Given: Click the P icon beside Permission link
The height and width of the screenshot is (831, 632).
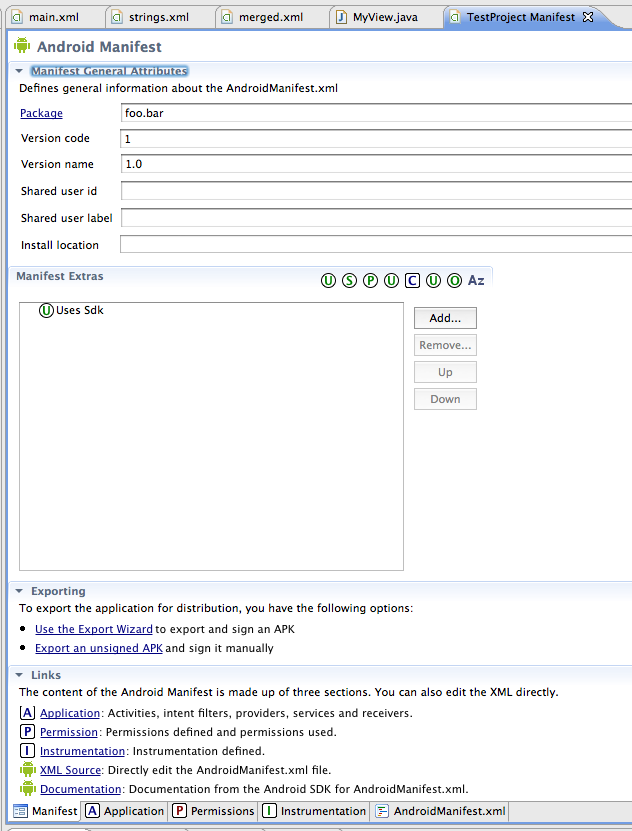Looking at the screenshot, I should point(28,732).
